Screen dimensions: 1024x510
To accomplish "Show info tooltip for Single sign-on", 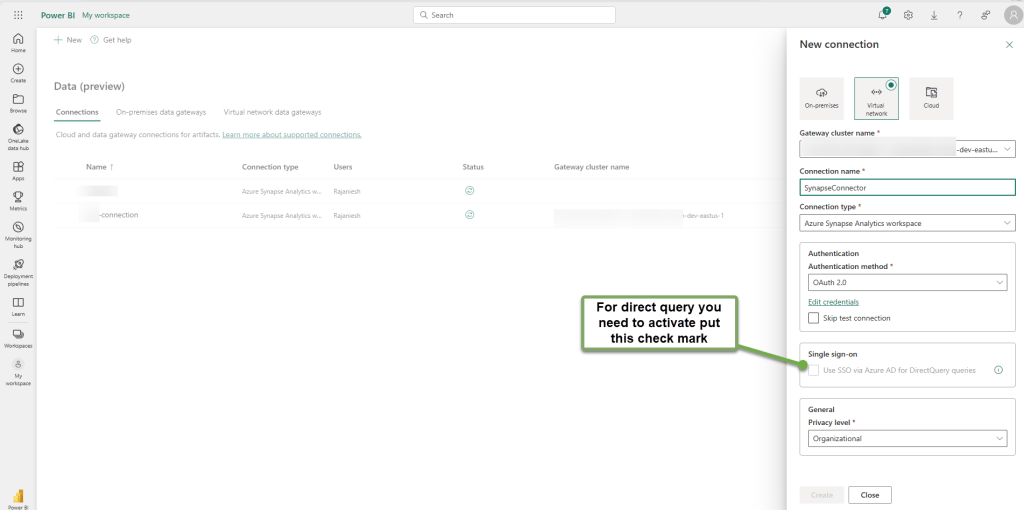I will [998, 370].
